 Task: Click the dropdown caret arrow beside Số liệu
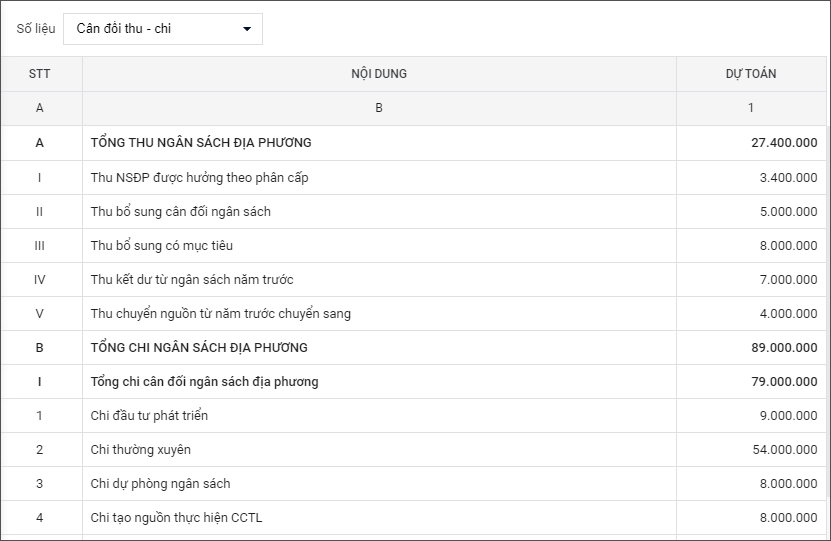(x=247, y=29)
